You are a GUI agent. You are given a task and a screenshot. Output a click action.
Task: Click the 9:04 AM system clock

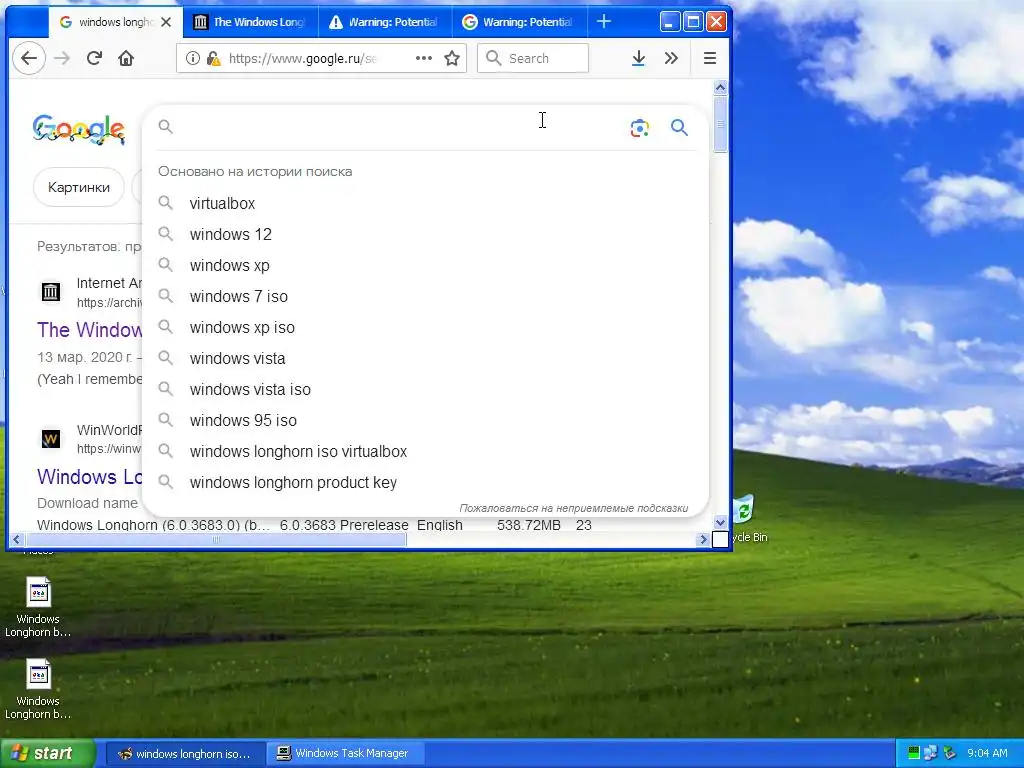[x=987, y=754]
